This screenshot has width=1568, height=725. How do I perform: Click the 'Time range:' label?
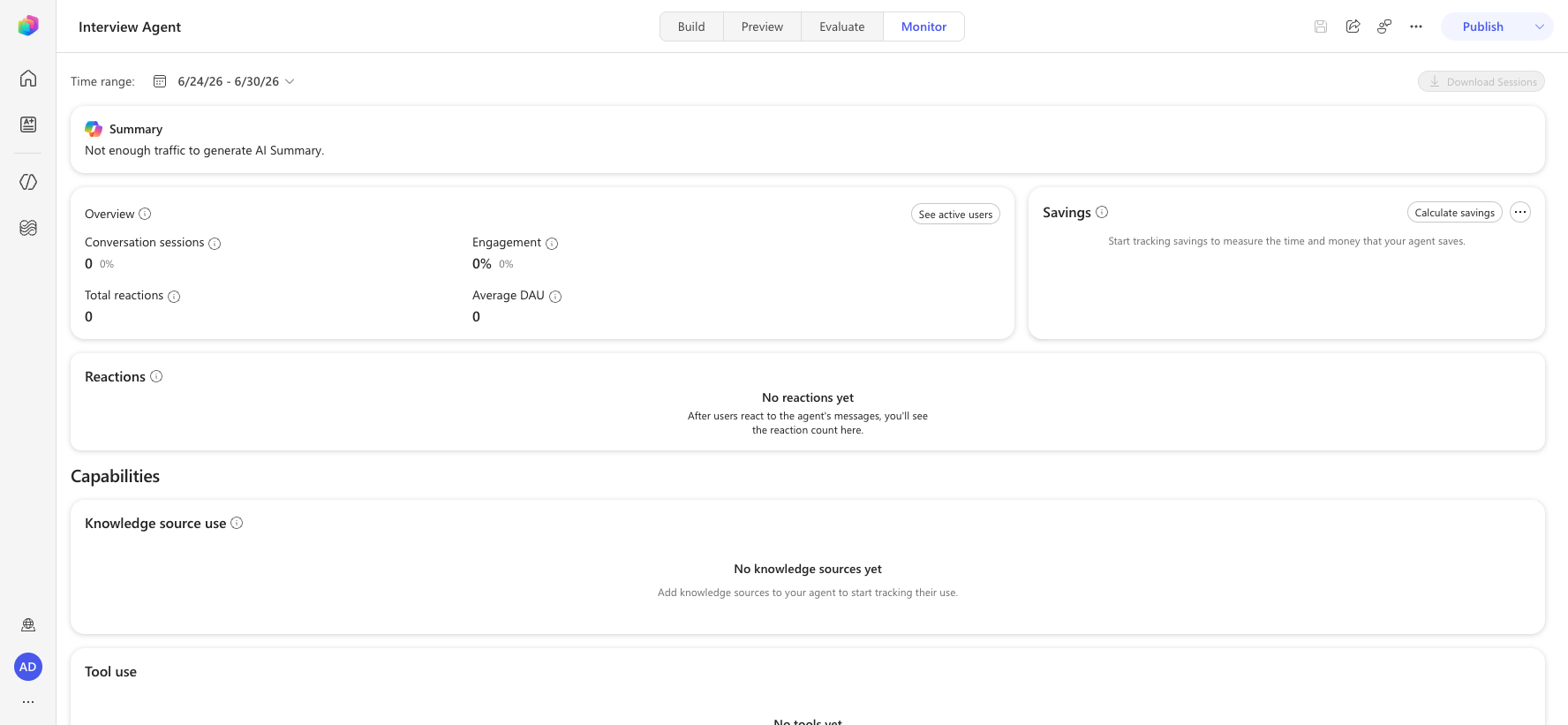point(102,81)
